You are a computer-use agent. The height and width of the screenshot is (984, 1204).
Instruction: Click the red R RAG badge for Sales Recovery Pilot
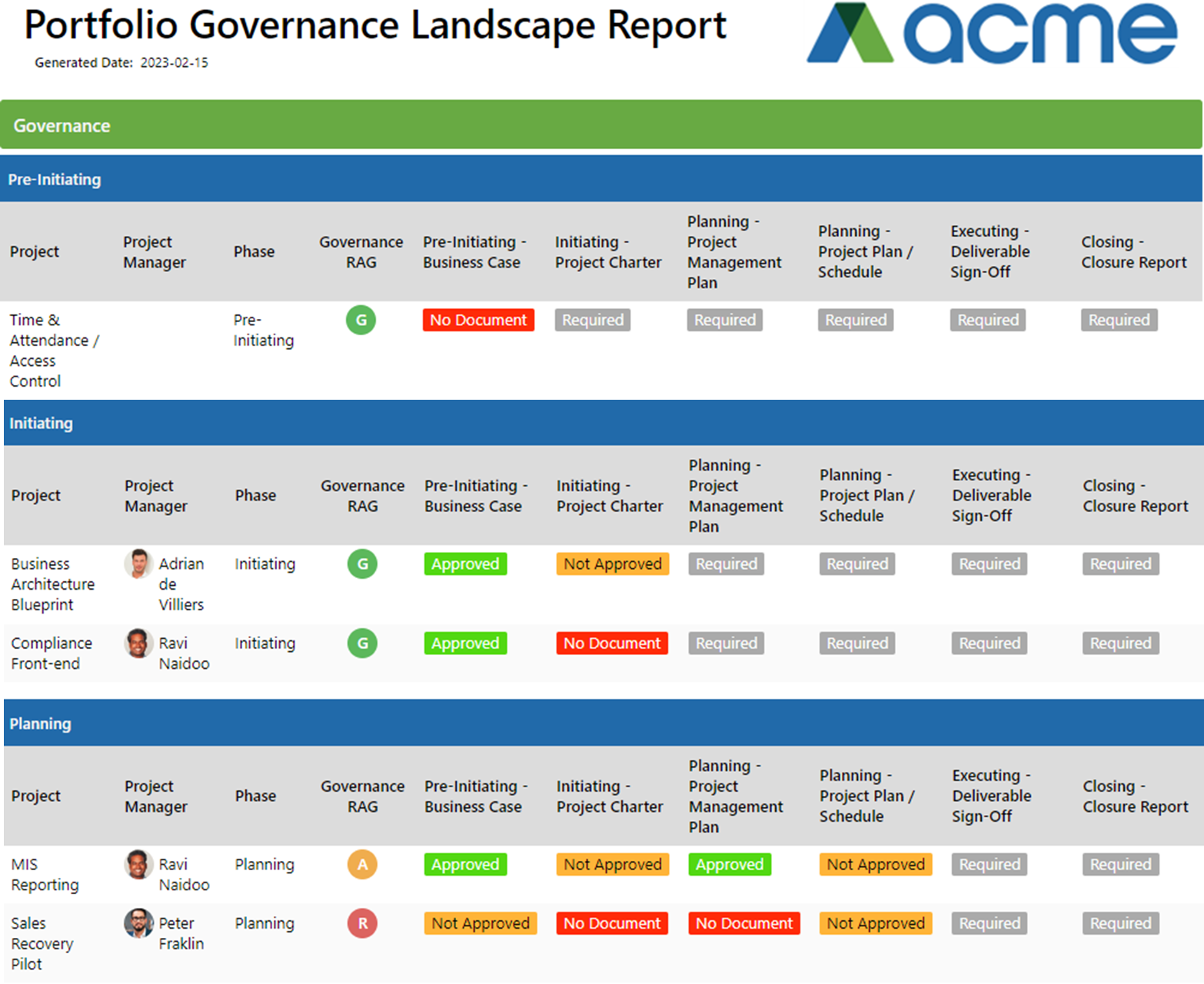point(362,923)
